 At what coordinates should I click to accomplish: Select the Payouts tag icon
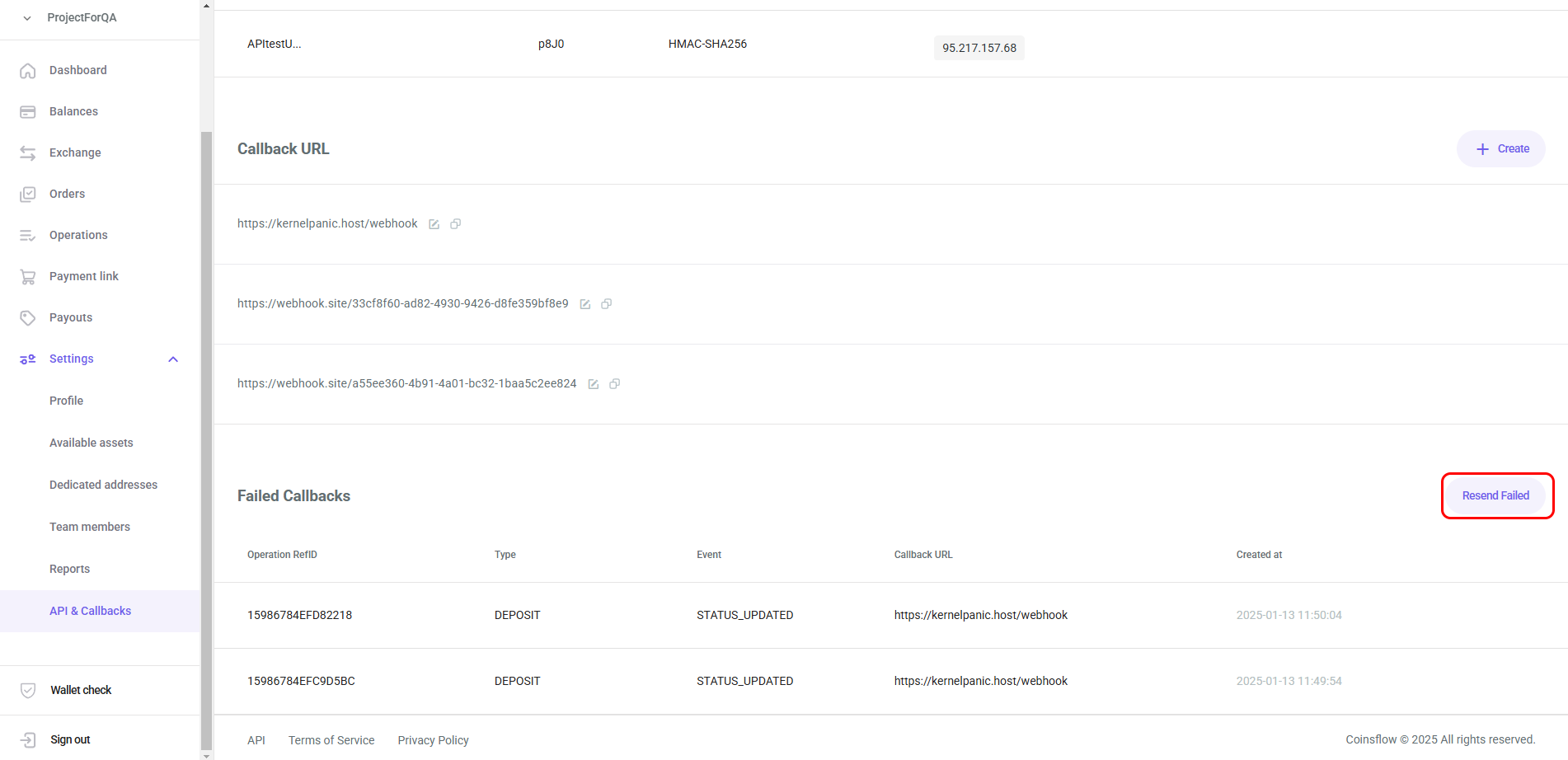[x=28, y=317]
